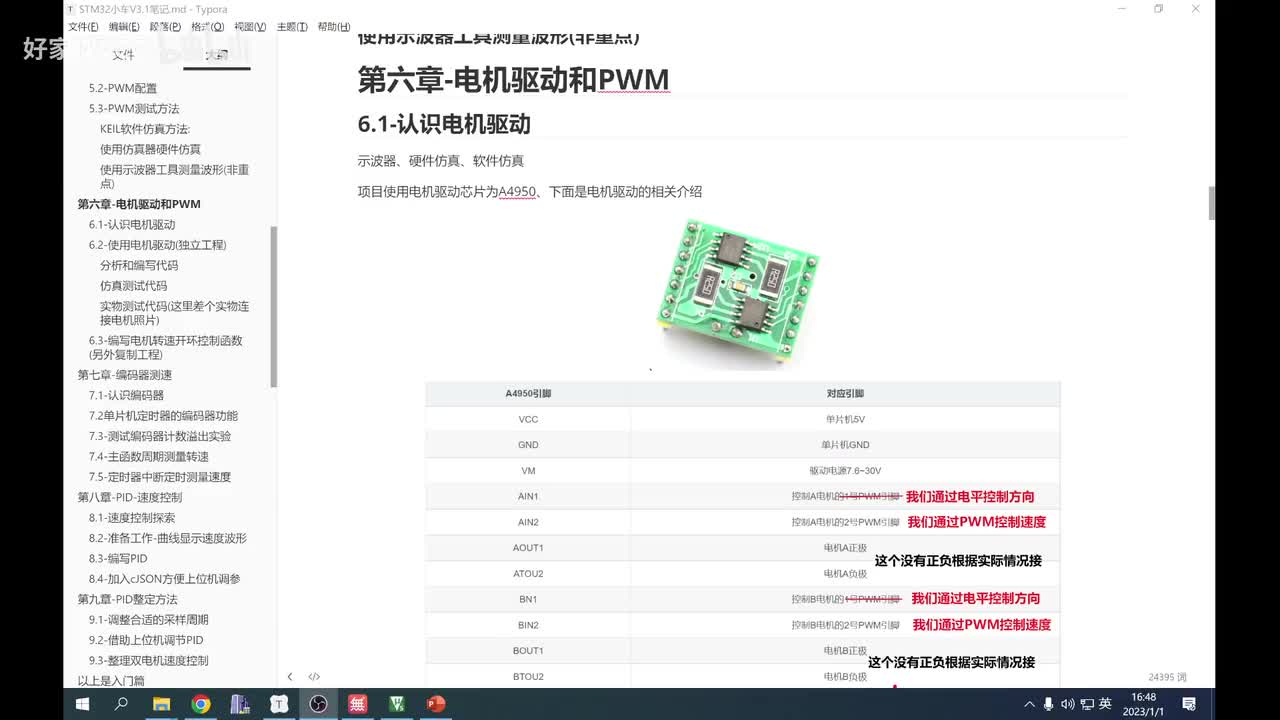
Task: Select outline item 6.2-使用电机驱动(独立工程)
Action: click(157, 245)
